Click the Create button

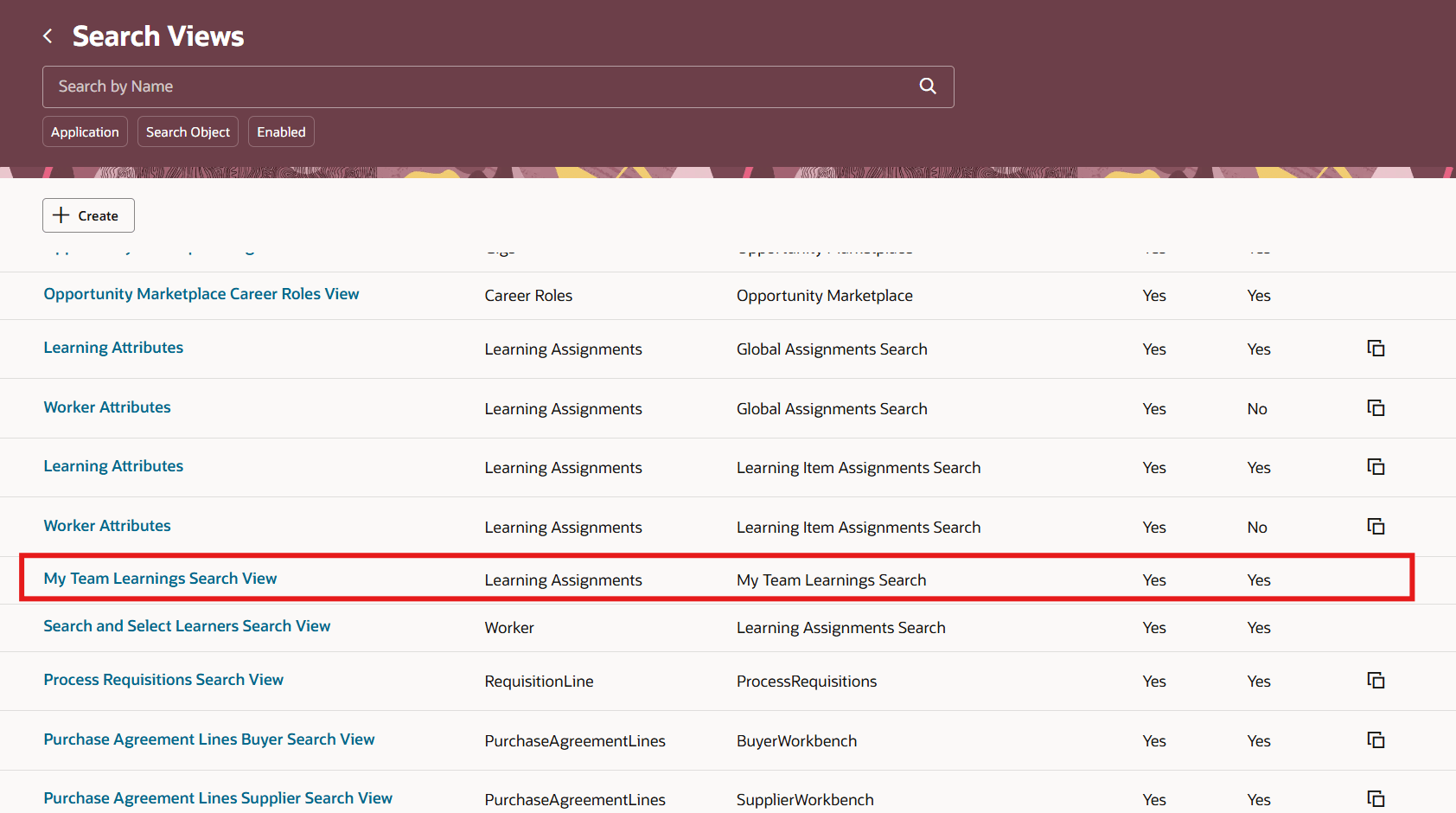[x=87, y=214]
